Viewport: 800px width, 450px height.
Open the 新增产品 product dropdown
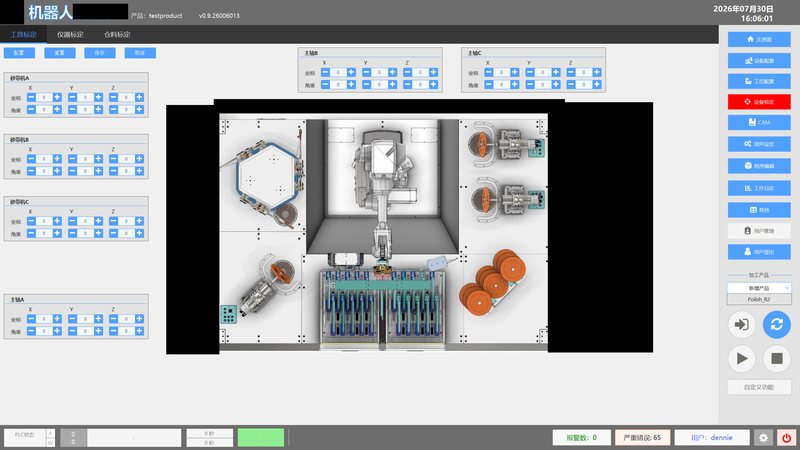pyautogui.click(x=759, y=288)
